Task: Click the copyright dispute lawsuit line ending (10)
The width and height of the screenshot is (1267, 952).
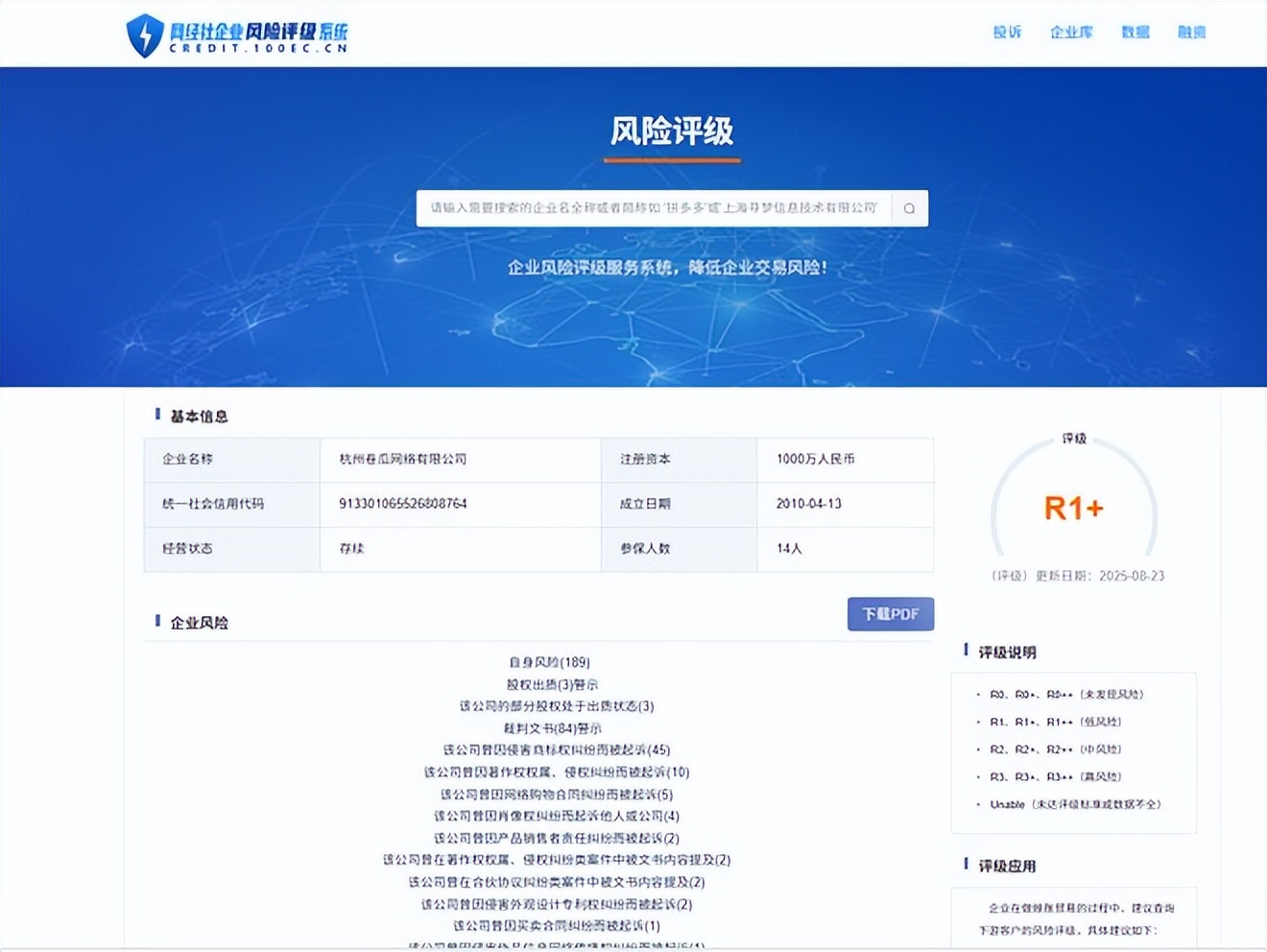Action: pos(557,772)
